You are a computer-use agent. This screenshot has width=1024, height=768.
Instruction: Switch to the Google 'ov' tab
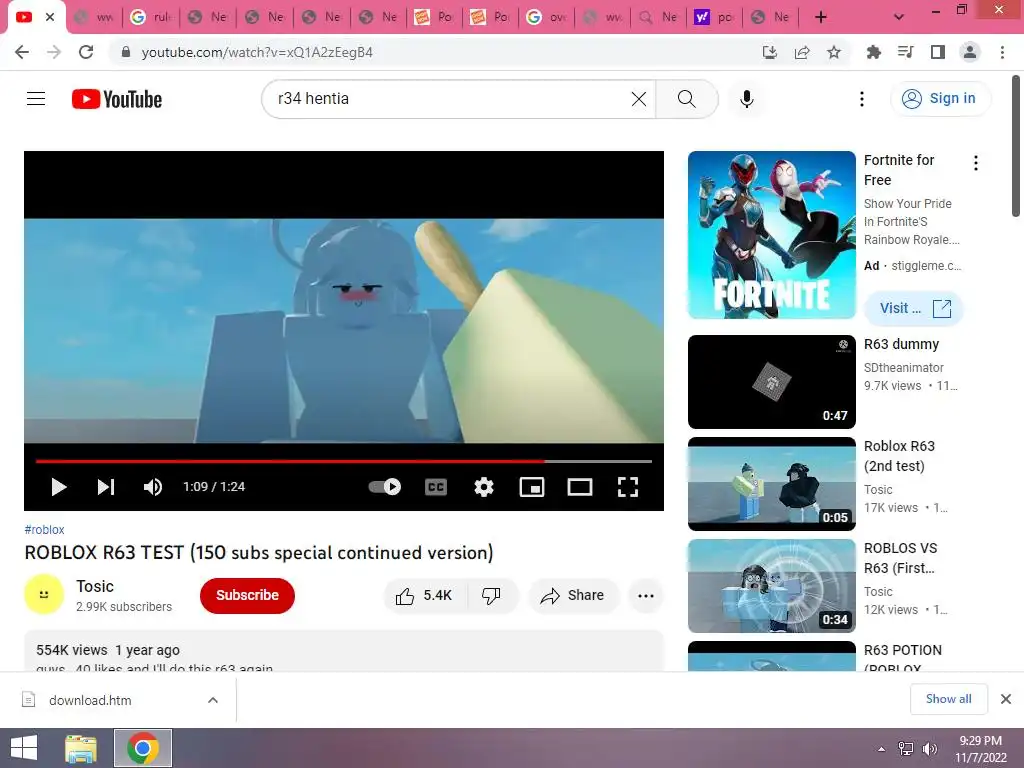pos(547,17)
